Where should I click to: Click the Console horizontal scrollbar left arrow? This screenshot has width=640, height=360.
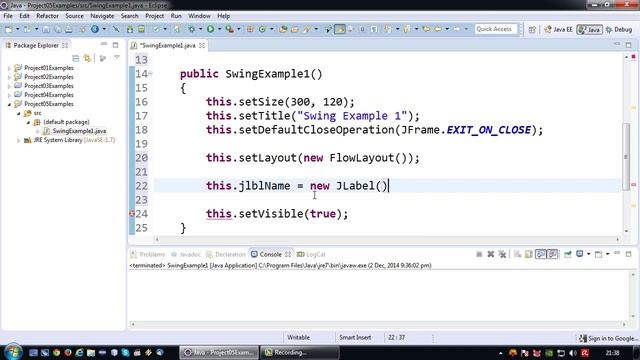point(133,324)
